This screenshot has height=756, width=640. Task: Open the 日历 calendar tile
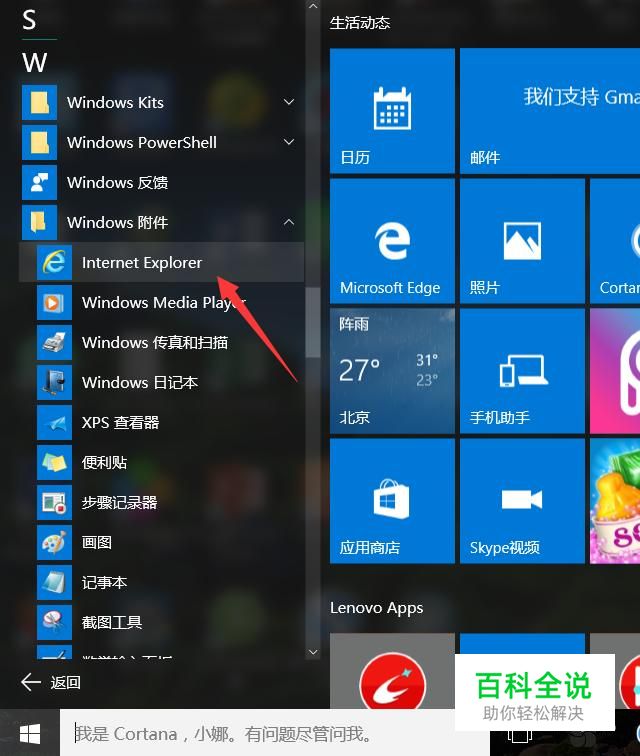[x=392, y=110]
